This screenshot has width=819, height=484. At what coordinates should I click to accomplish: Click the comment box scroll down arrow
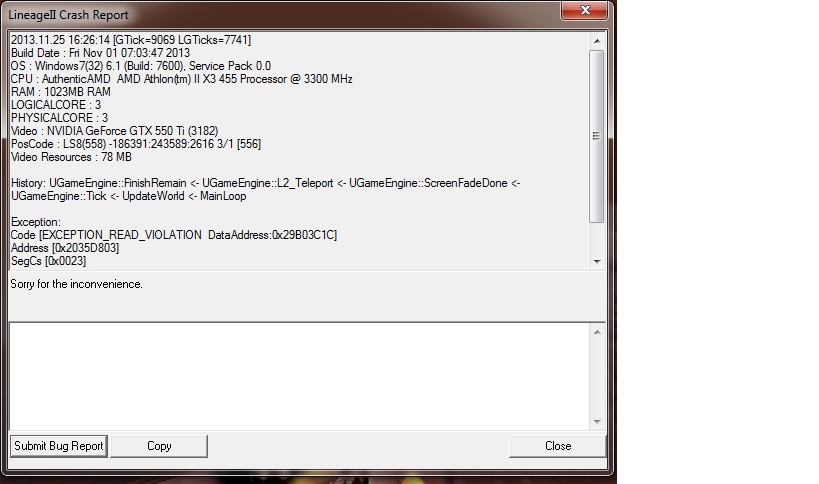pos(597,421)
